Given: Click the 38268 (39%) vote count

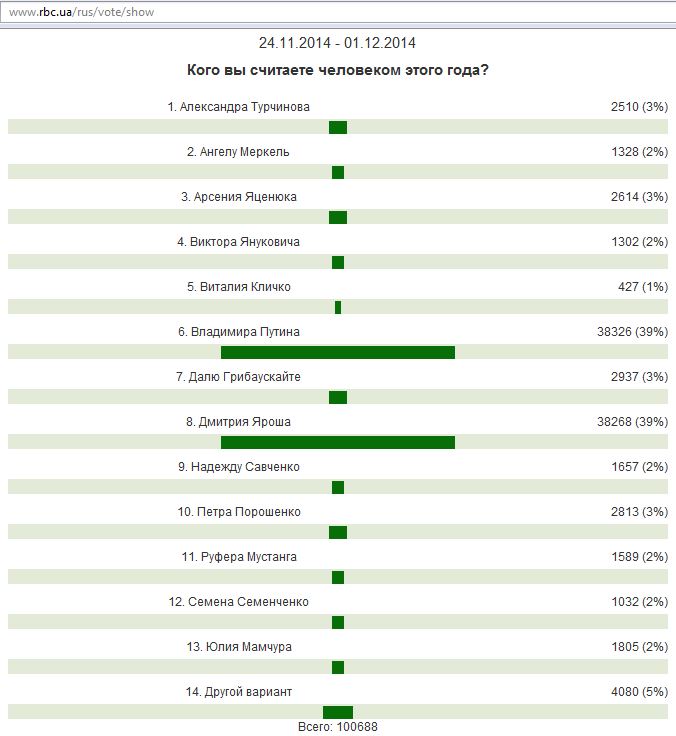Looking at the screenshot, I should tap(632, 422).
